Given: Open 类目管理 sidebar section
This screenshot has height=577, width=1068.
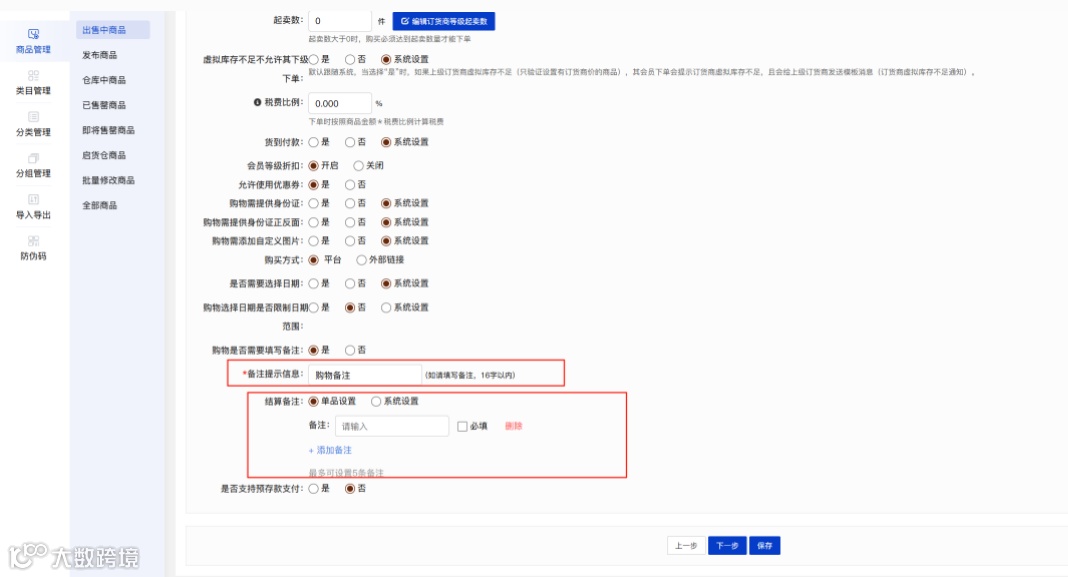Looking at the screenshot, I should 33,82.
